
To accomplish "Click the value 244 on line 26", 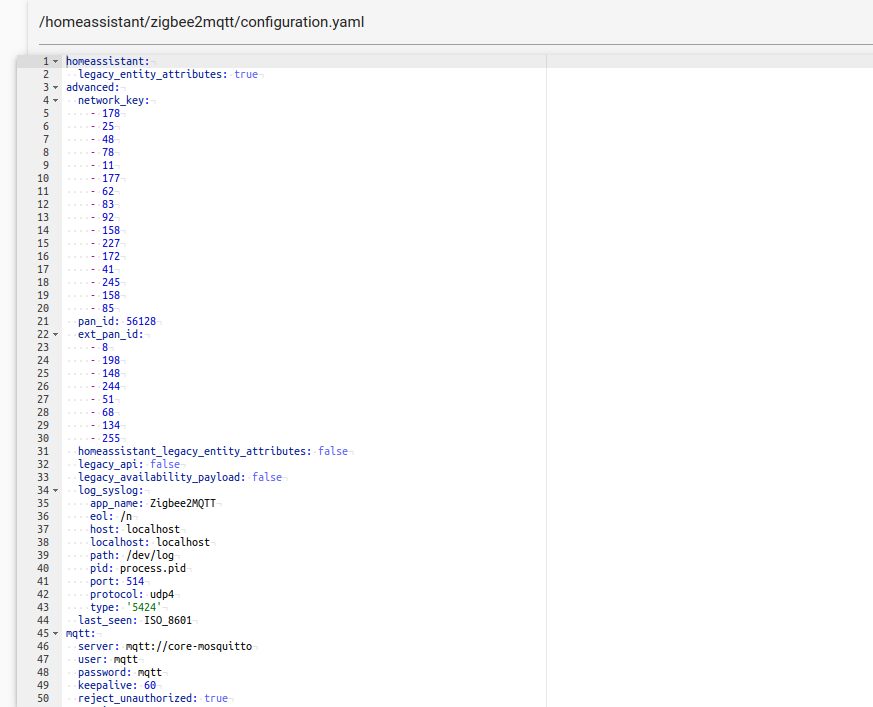I will (x=111, y=386).
